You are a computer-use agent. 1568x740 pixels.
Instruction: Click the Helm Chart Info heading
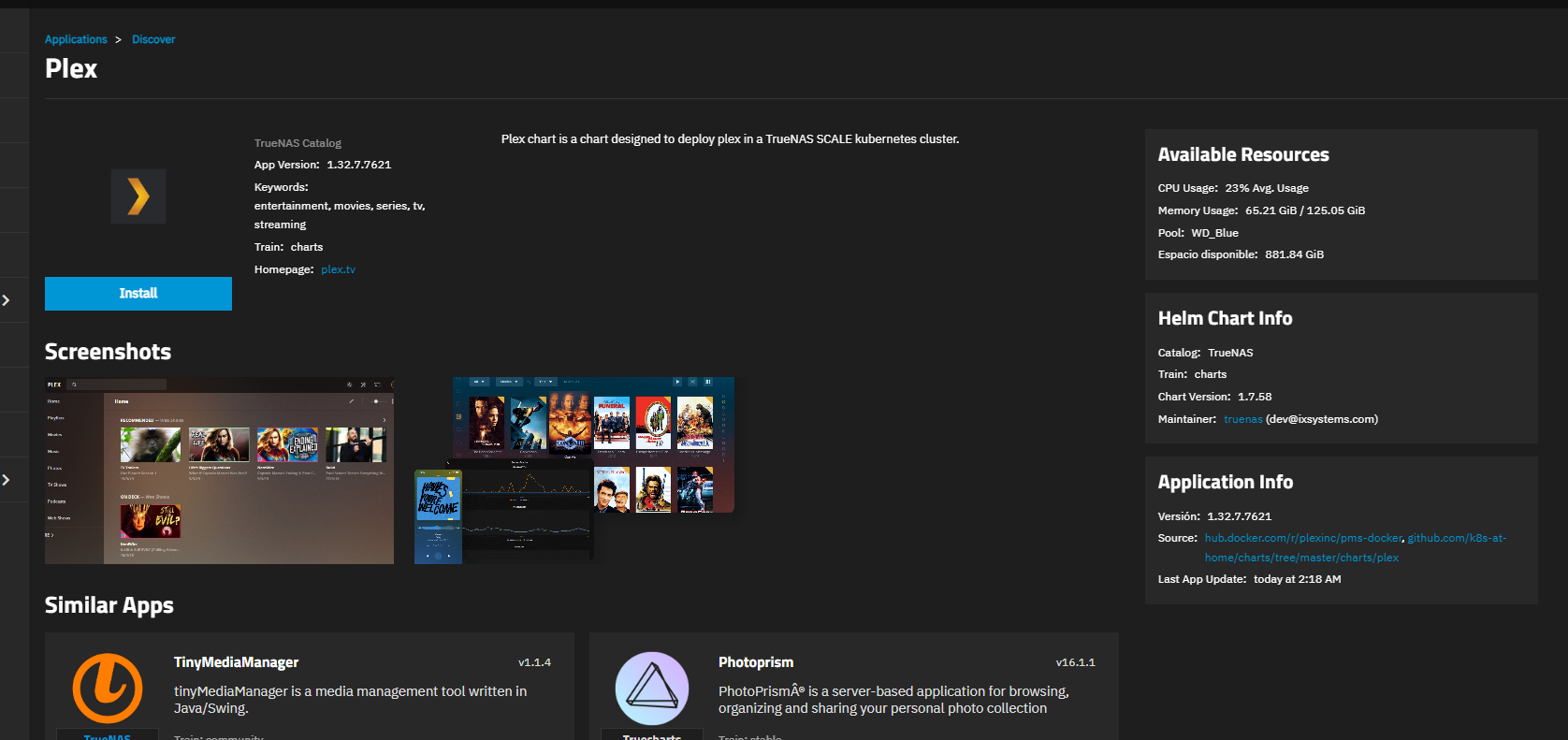pyautogui.click(x=1226, y=319)
